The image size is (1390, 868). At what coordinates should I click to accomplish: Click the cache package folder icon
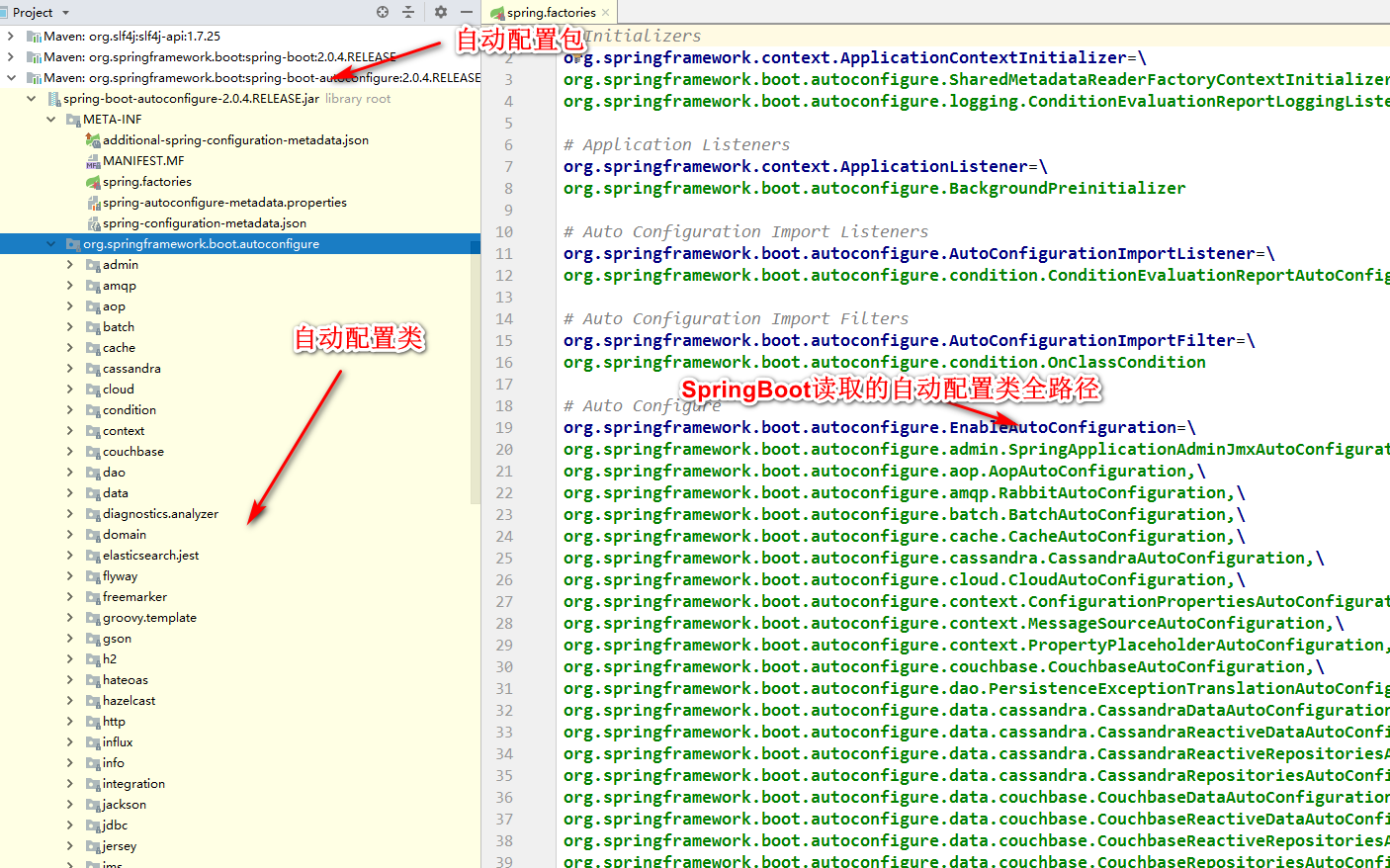93,348
